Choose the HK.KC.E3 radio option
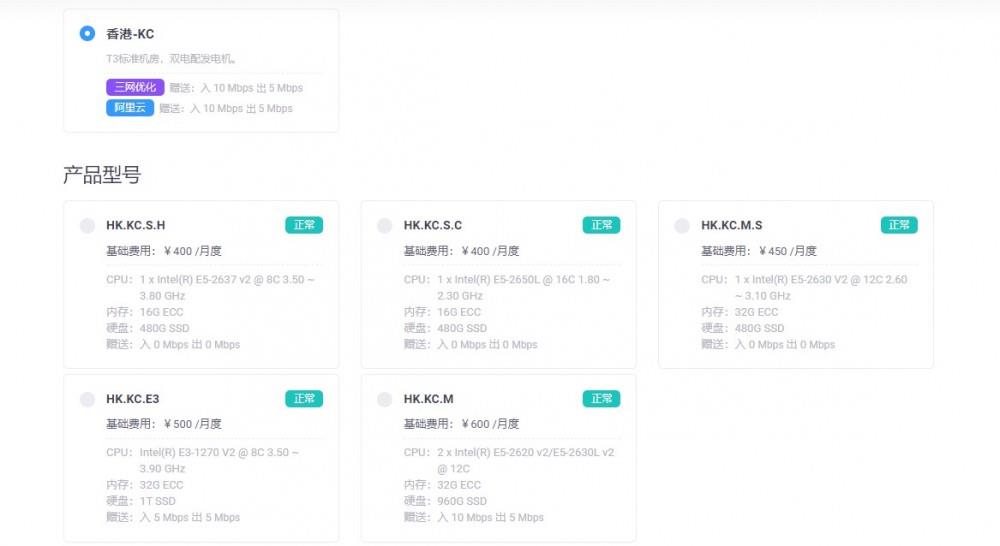1000x546 pixels. [87, 399]
